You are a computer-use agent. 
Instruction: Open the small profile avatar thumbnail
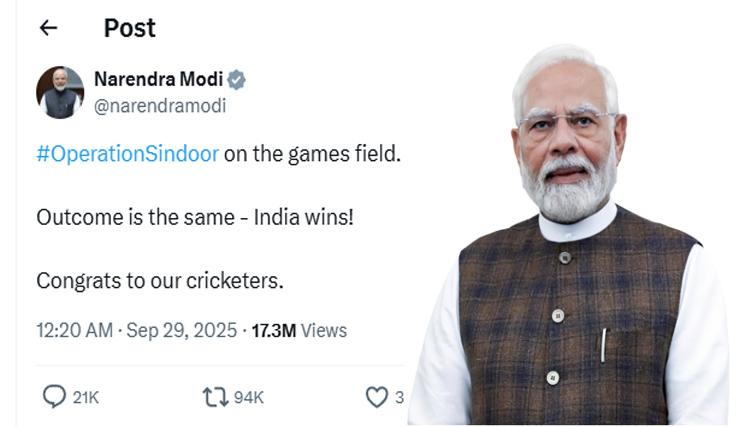[60, 92]
